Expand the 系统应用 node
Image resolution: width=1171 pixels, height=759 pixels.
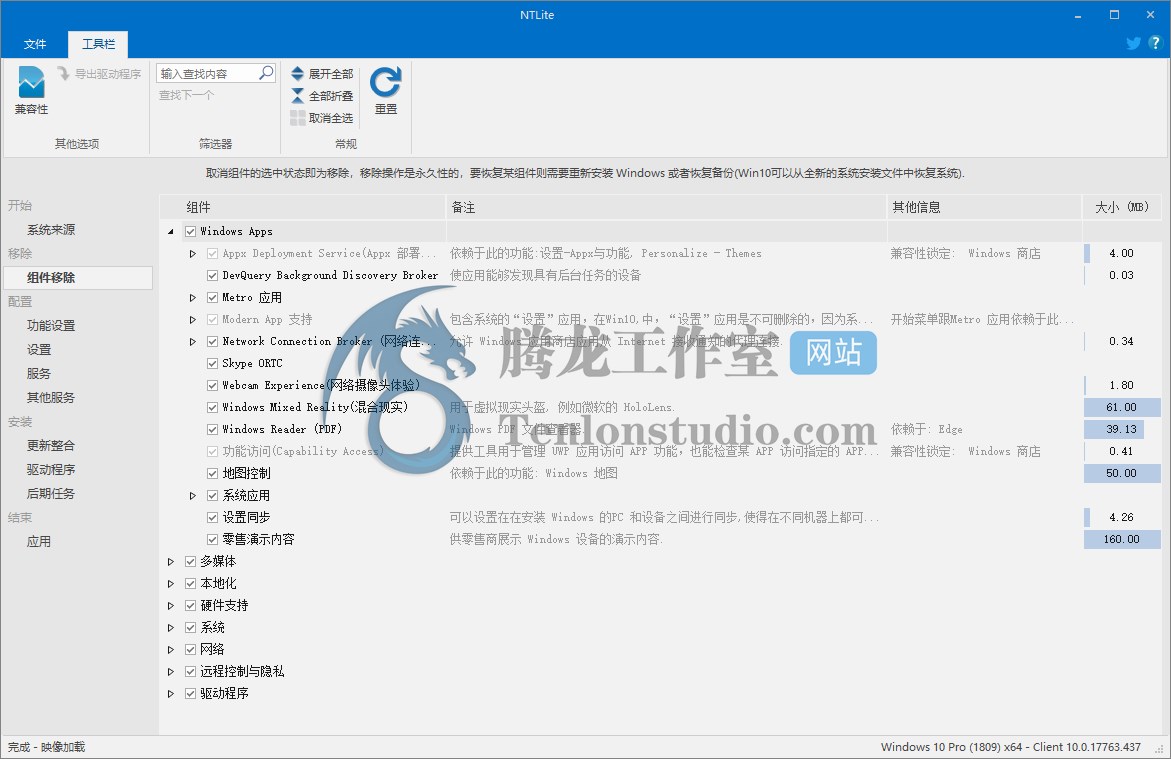point(193,495)
